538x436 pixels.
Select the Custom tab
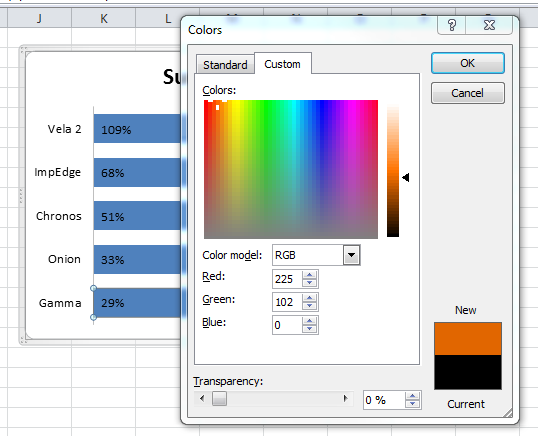click(x=282, y=64)
